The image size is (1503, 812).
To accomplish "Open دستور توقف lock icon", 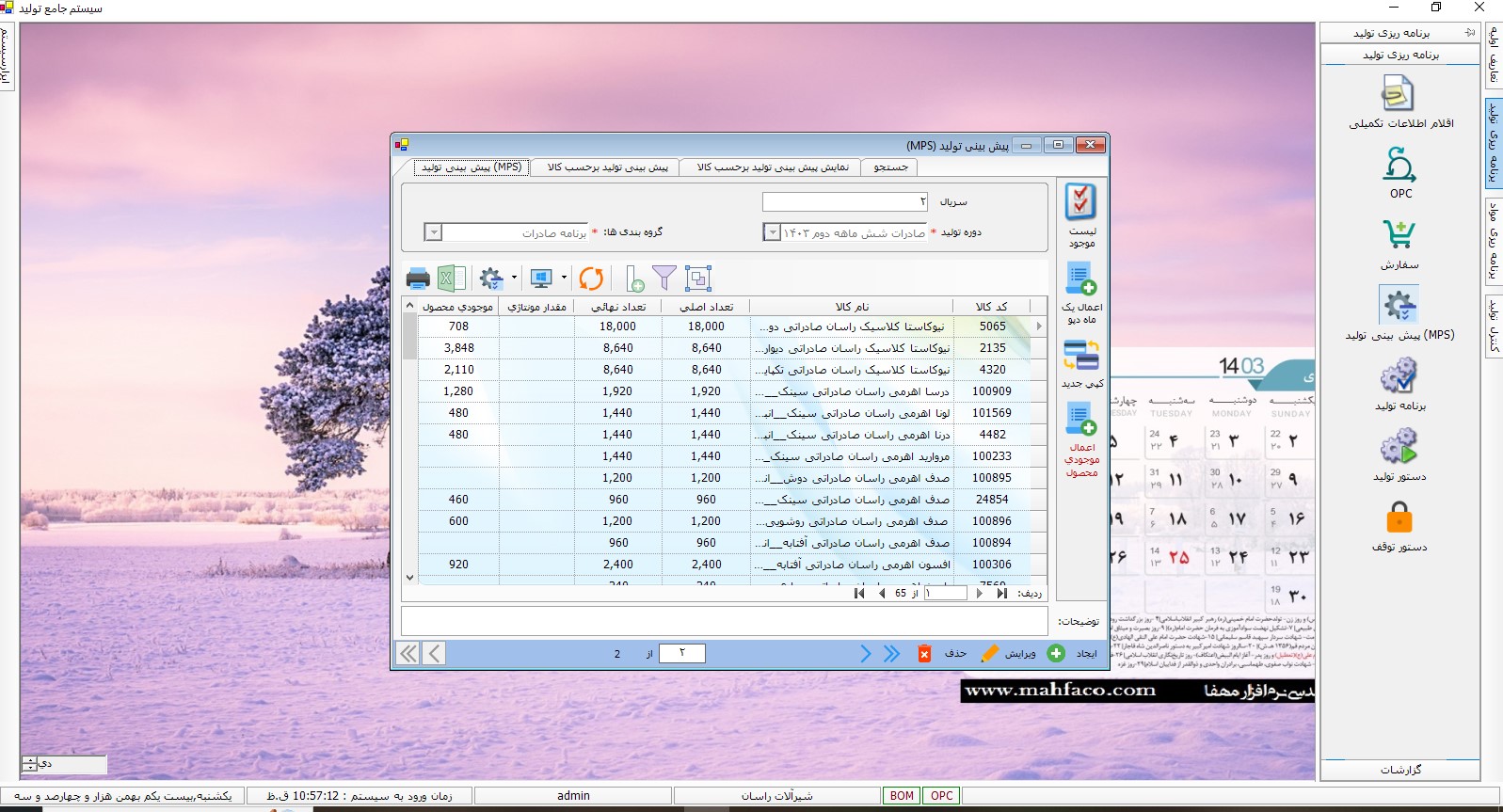I will pos(1399,518).
